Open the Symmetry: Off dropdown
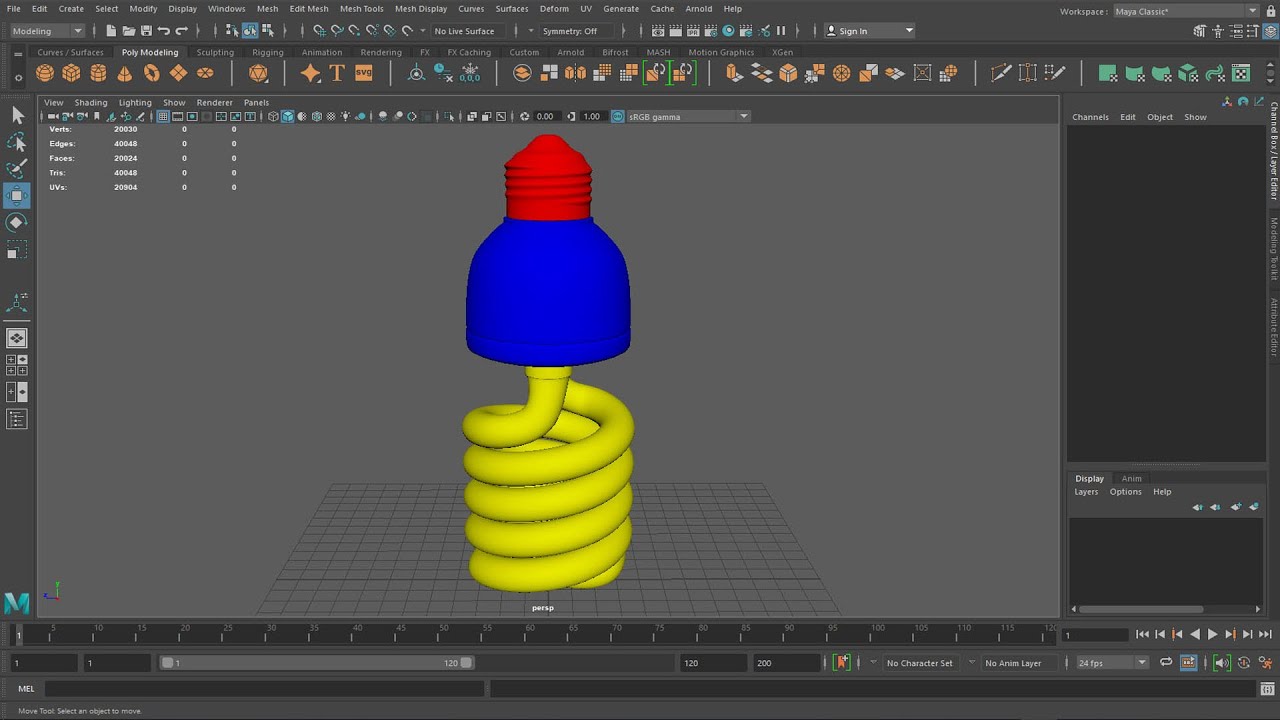This screenshot has height=720, width=1280. click(576, 31)
